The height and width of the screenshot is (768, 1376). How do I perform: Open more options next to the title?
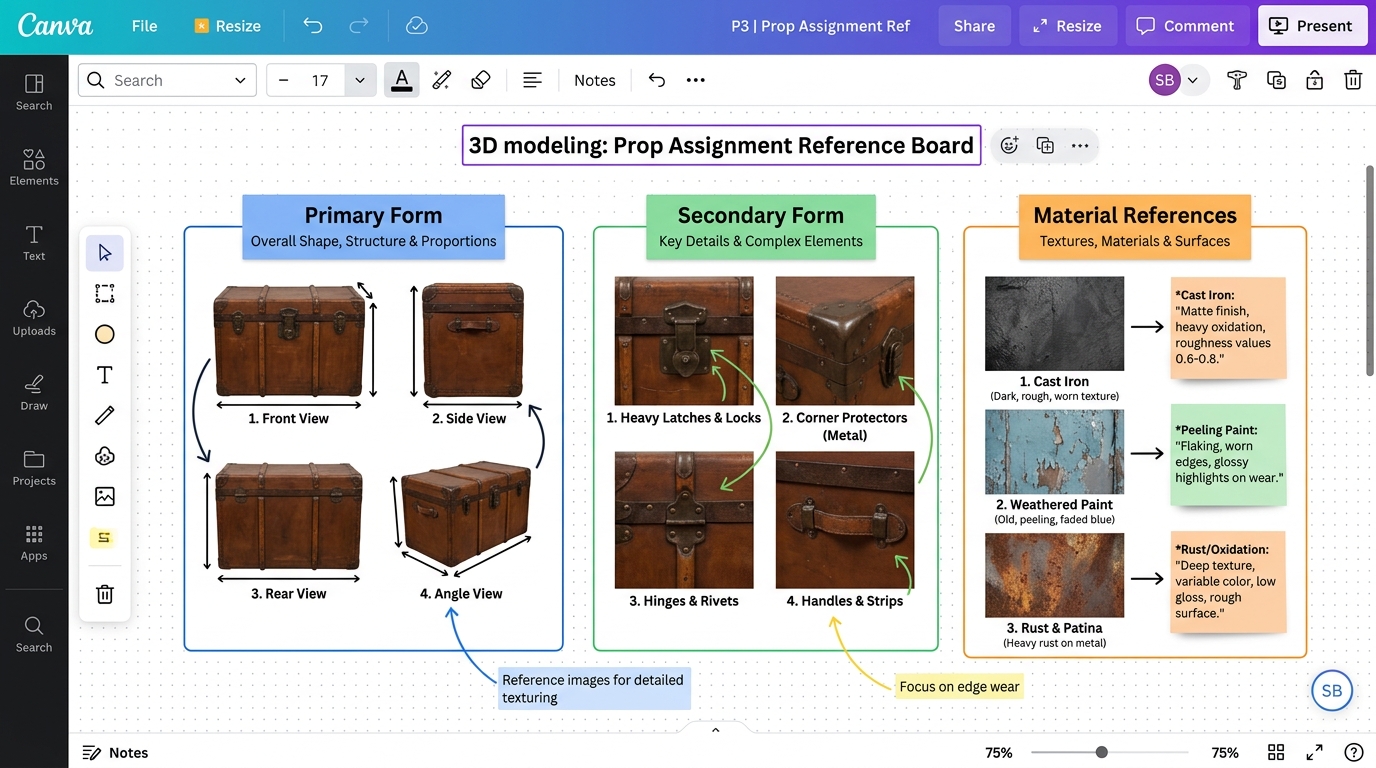click(1080, 146)
